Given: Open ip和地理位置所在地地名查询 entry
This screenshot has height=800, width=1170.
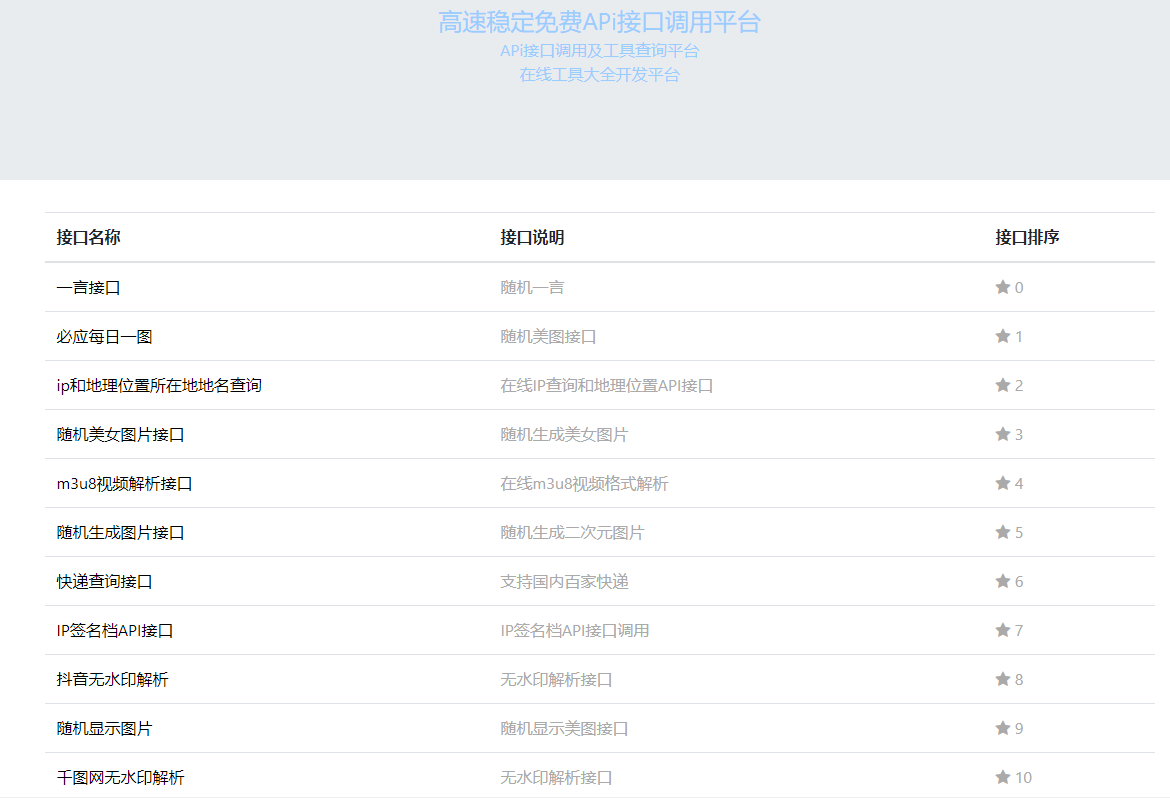Looking at the screenshot, I should (159, 385).
